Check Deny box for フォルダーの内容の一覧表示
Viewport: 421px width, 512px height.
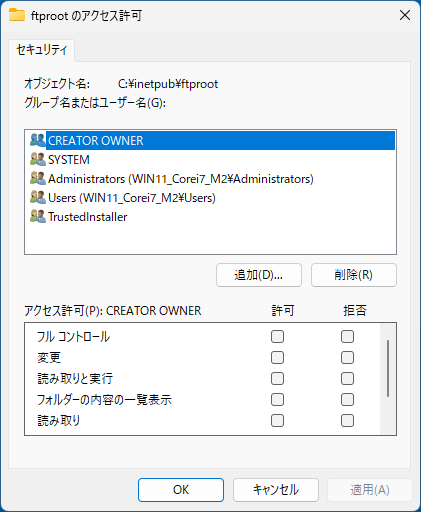coord(347,400)
